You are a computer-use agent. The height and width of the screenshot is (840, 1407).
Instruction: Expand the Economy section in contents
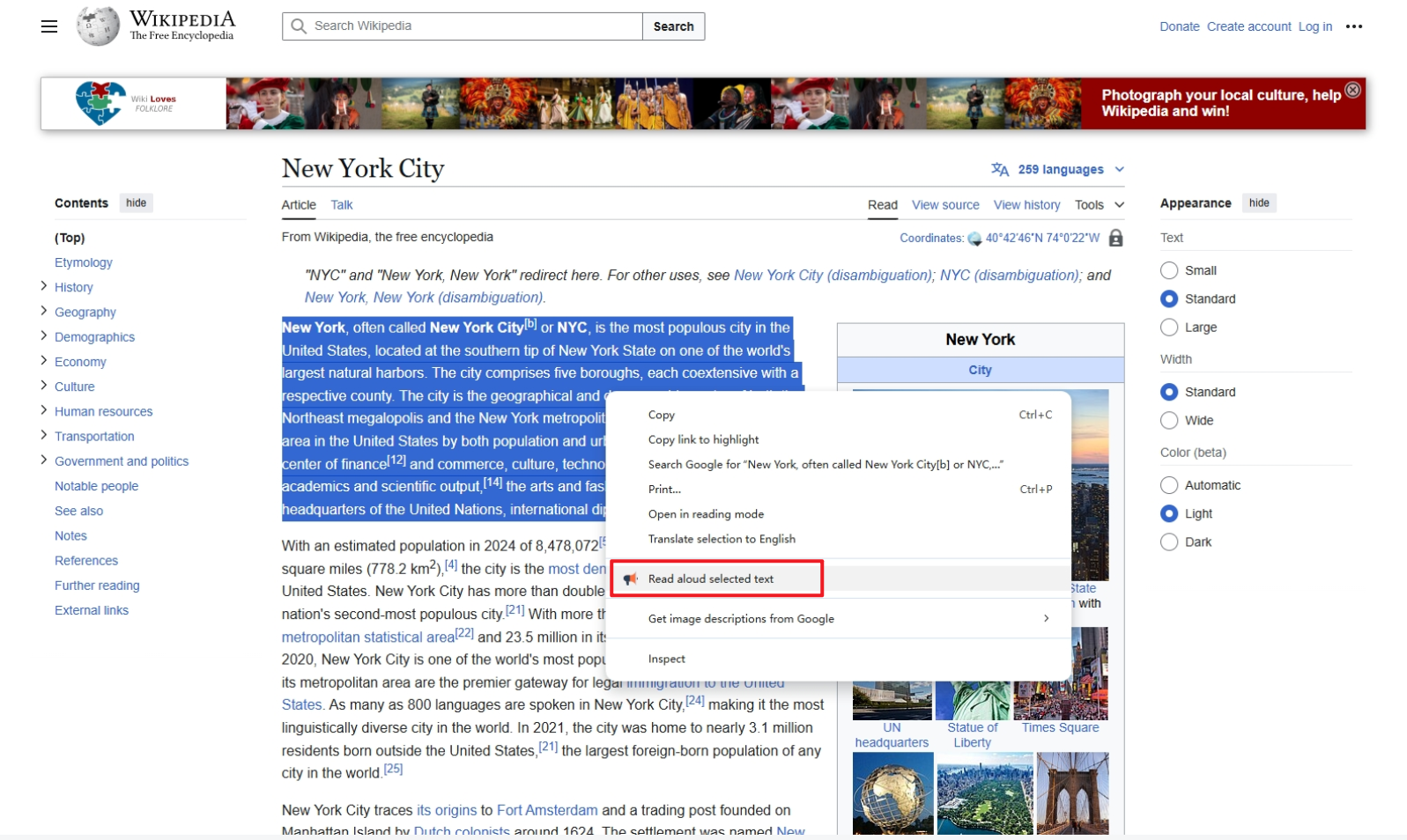[x=44, y=360]
